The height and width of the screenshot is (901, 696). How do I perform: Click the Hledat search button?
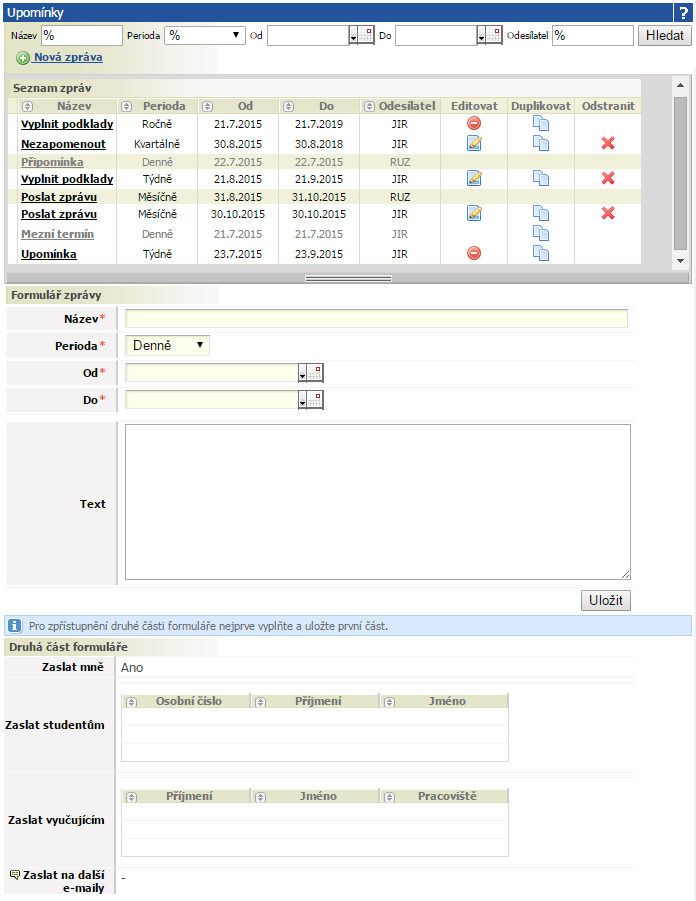click(x=664, y=36)
